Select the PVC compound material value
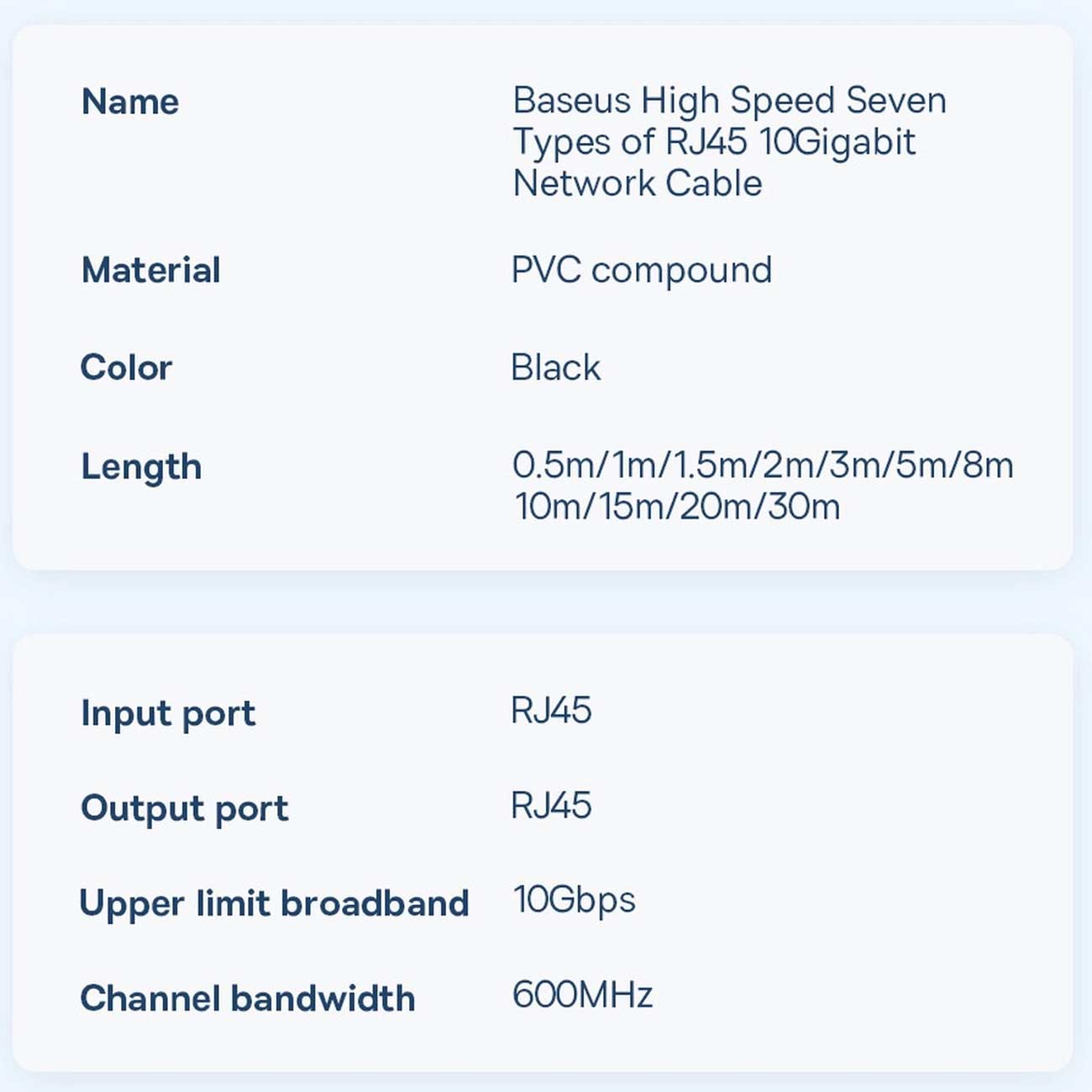The image size is (1092, 1092). pos(642,270)
